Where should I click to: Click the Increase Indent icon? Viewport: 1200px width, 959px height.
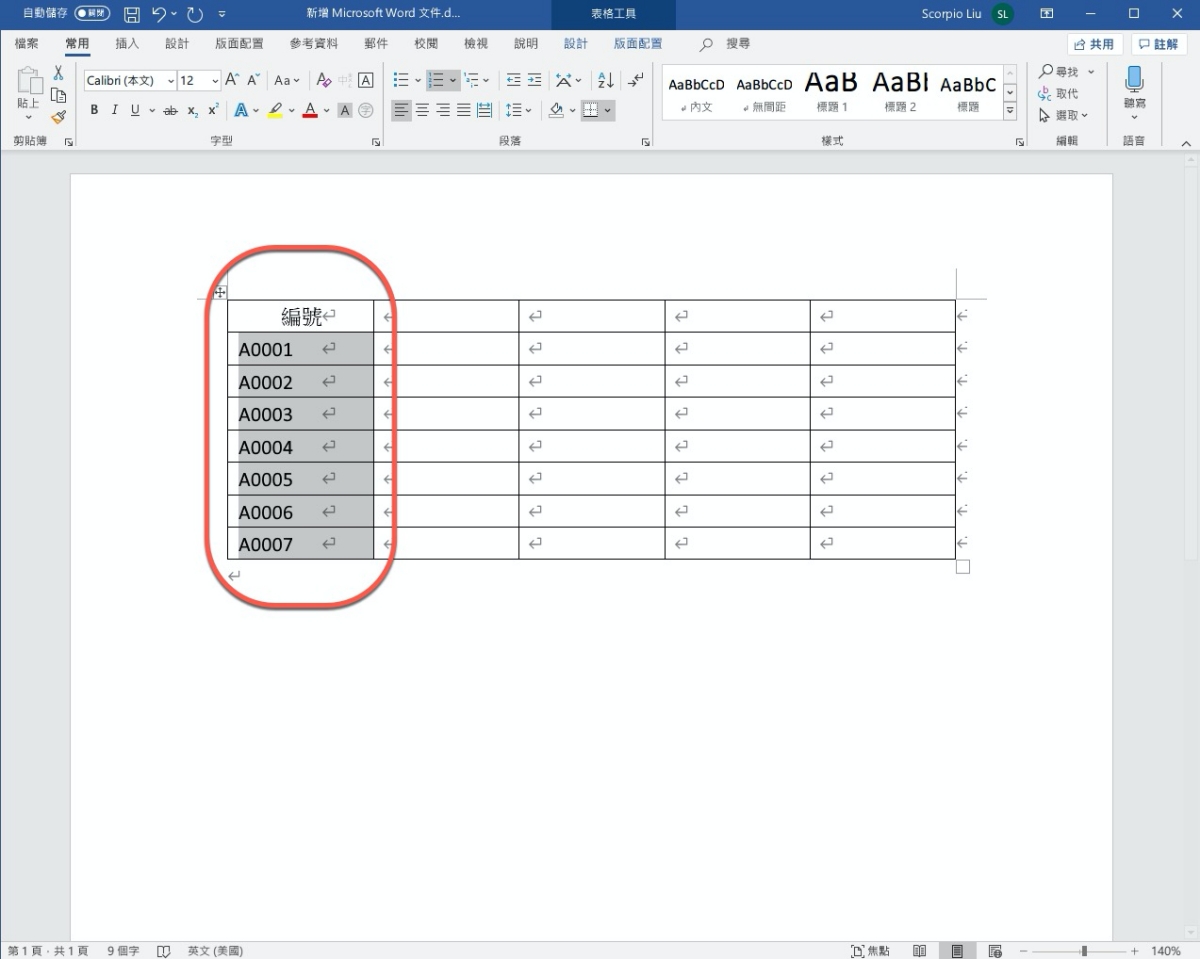[535, 80]
